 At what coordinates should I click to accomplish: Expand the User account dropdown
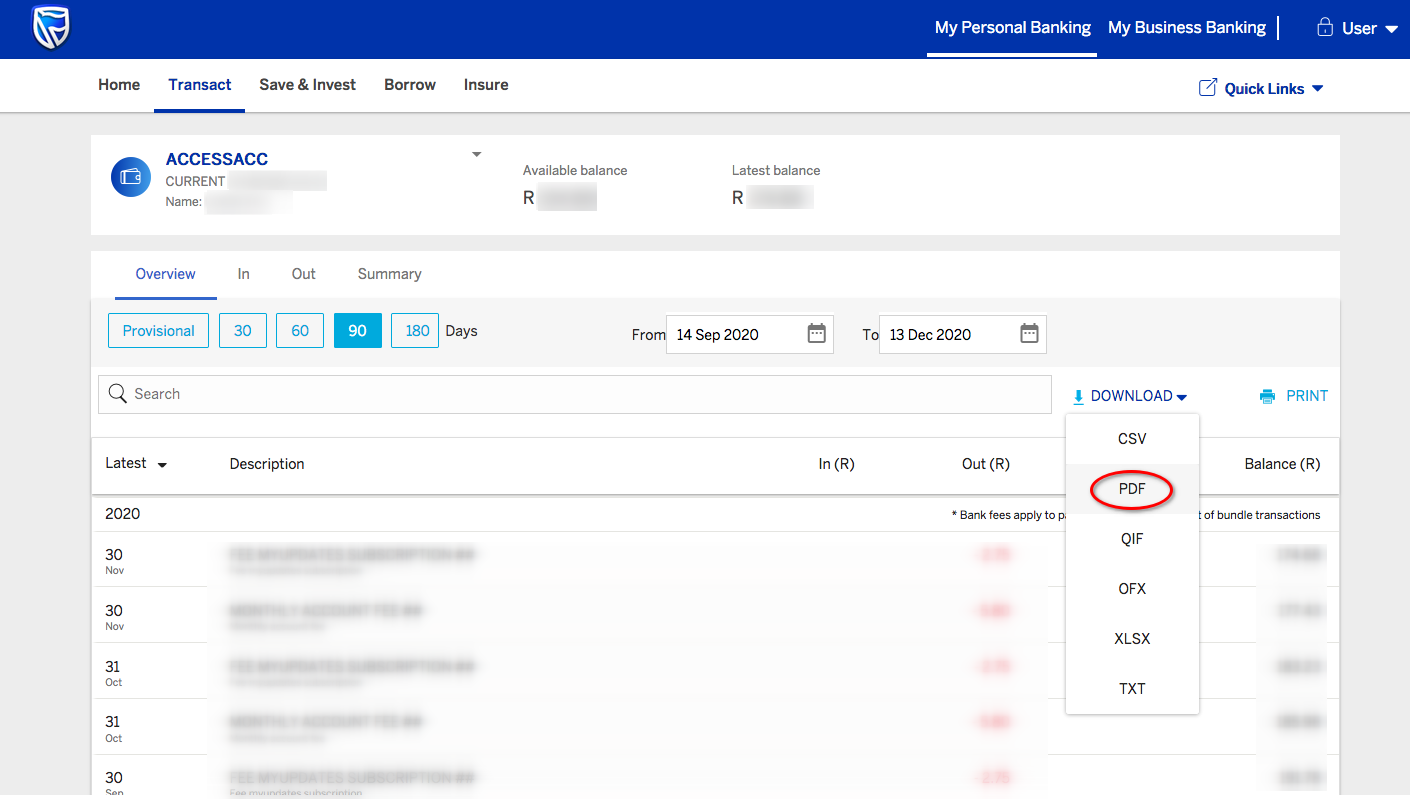[1391, 29]
